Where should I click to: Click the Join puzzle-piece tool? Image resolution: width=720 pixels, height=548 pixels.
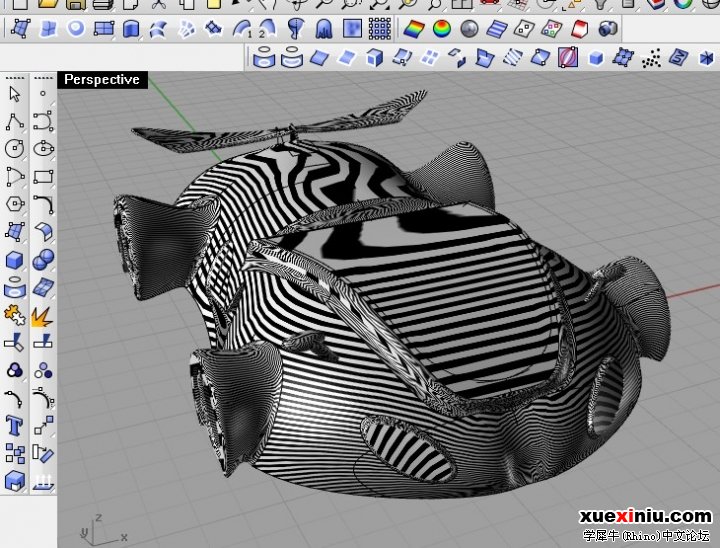point(15,315)
